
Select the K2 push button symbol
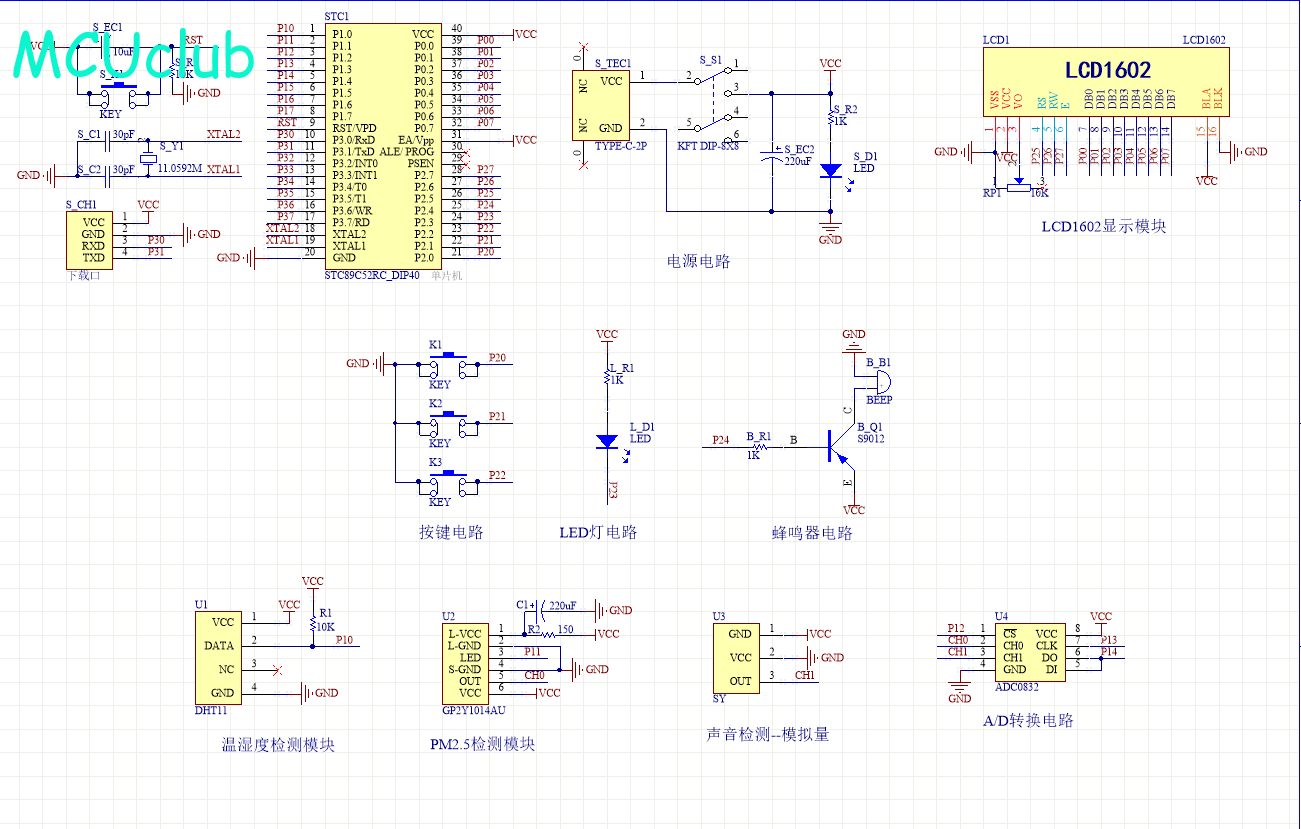(x=449, y=426)
